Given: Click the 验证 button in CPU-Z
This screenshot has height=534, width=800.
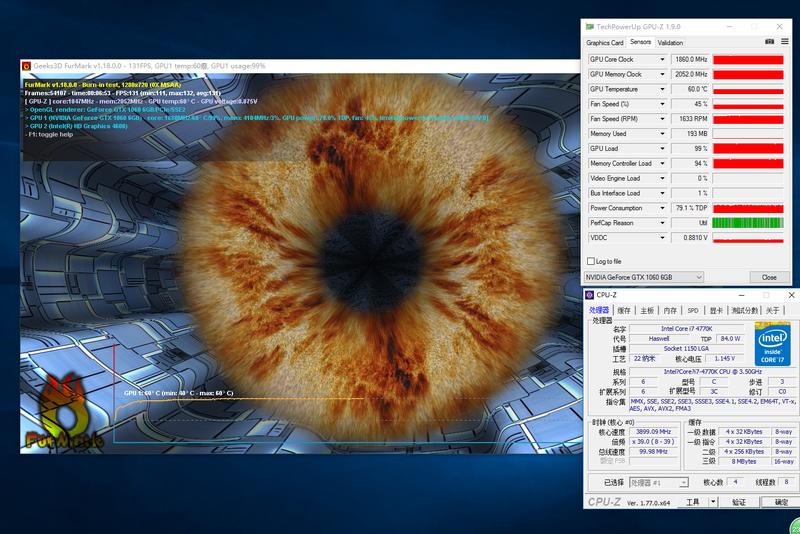Looking at the screenshot, I should pos(739,502).
